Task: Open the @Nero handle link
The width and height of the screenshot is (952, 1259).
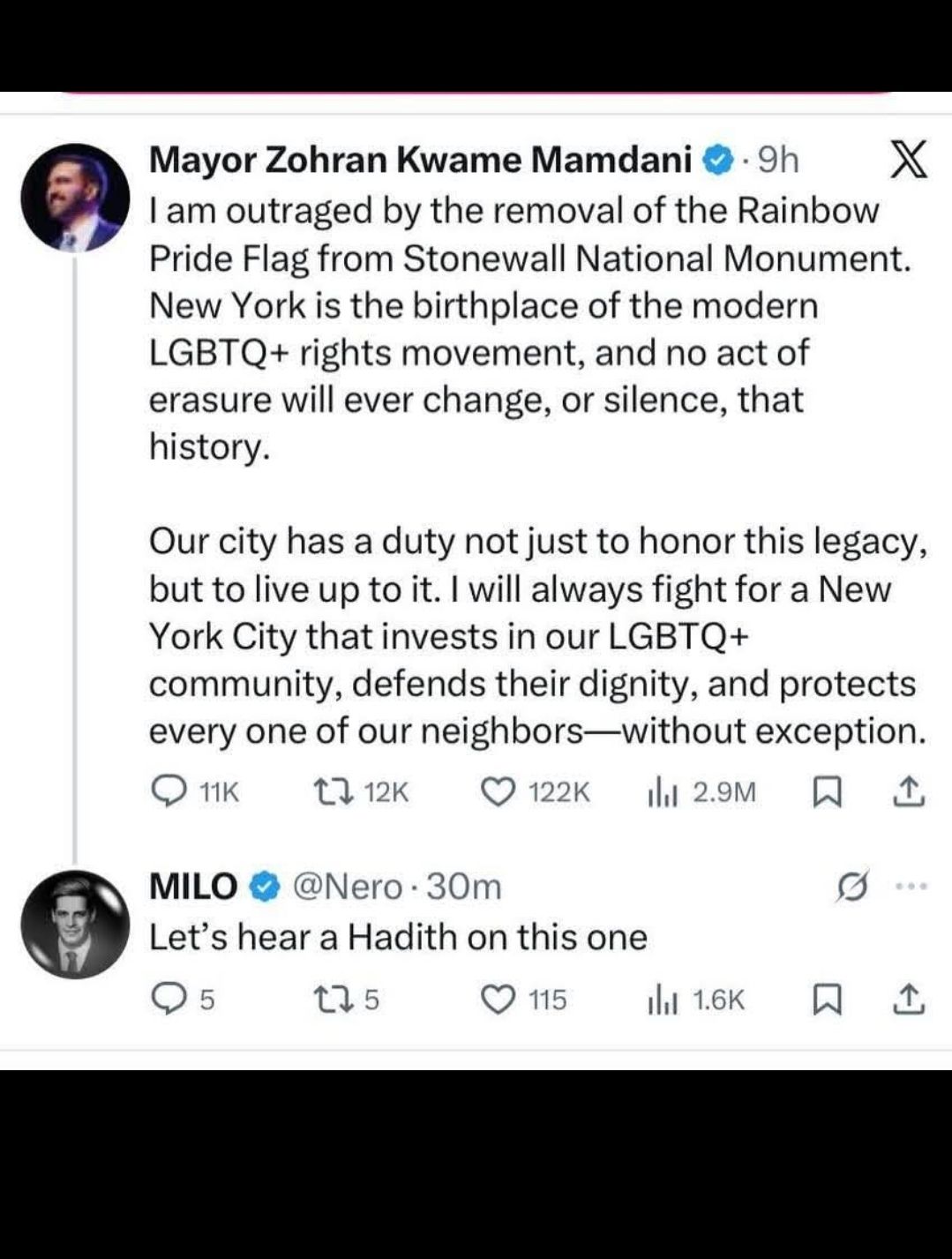Action: pyautogui.click(x=347, y=886)
